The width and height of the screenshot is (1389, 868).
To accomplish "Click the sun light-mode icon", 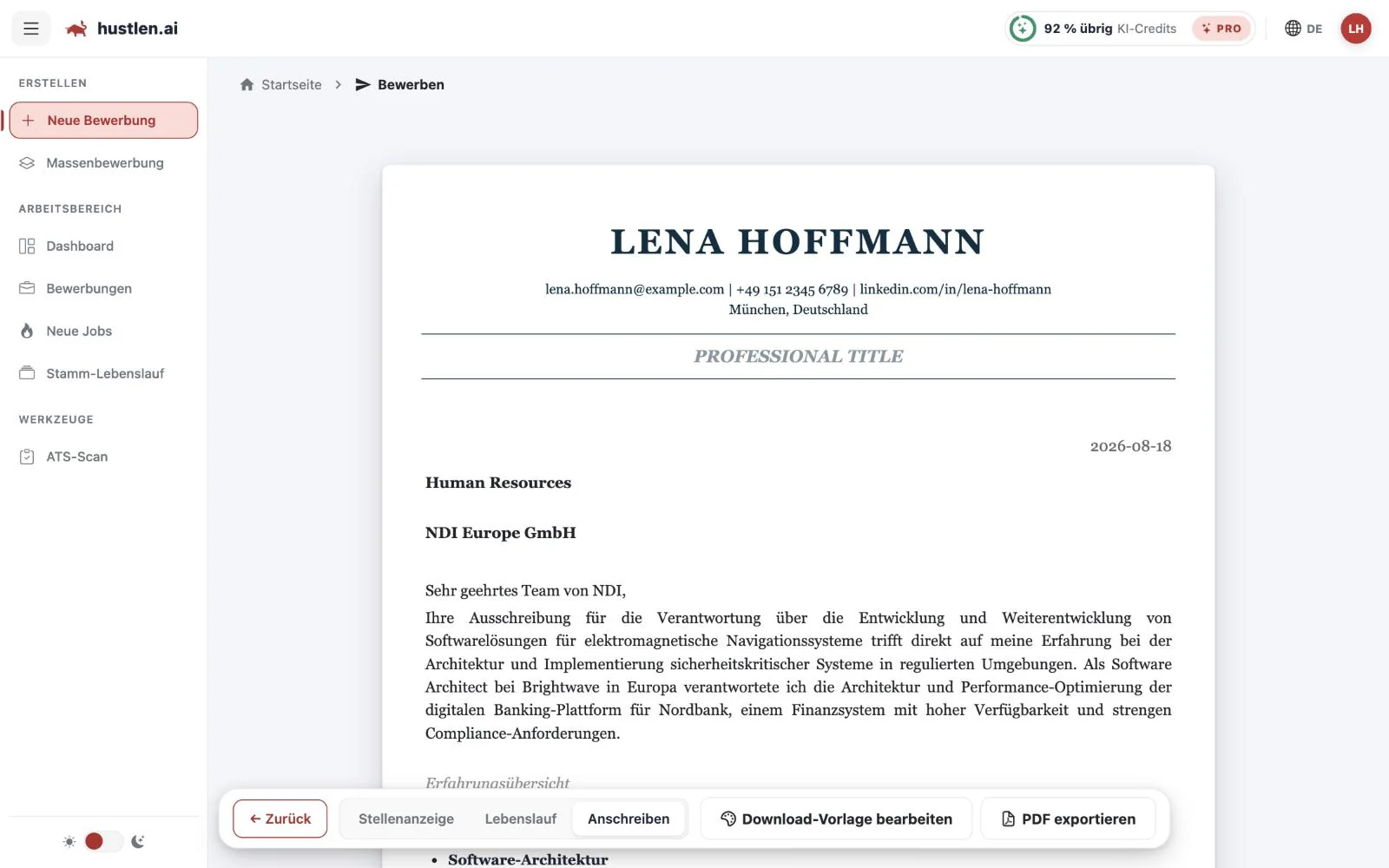I will pos(69,841).
